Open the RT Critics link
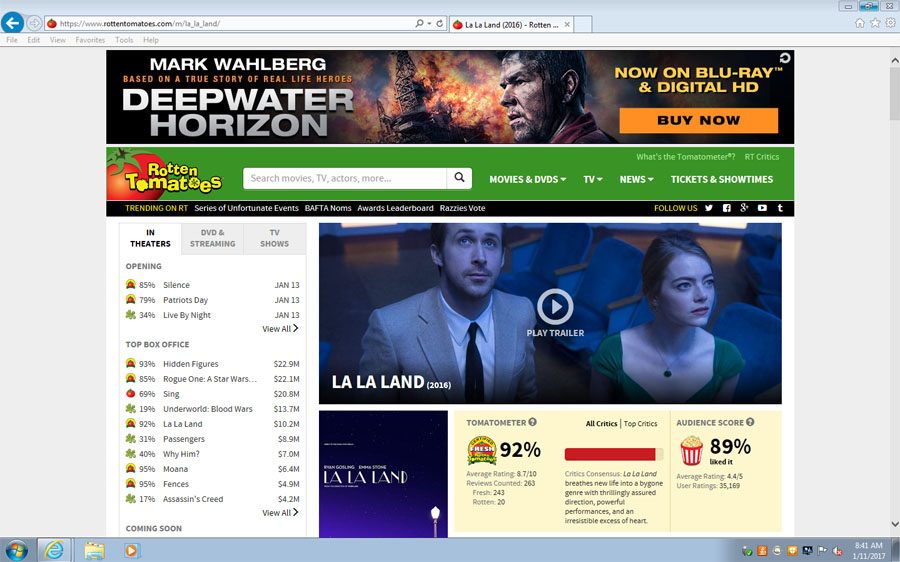Image resolution: width=900 pixels, height=562 pixels. 762,157
